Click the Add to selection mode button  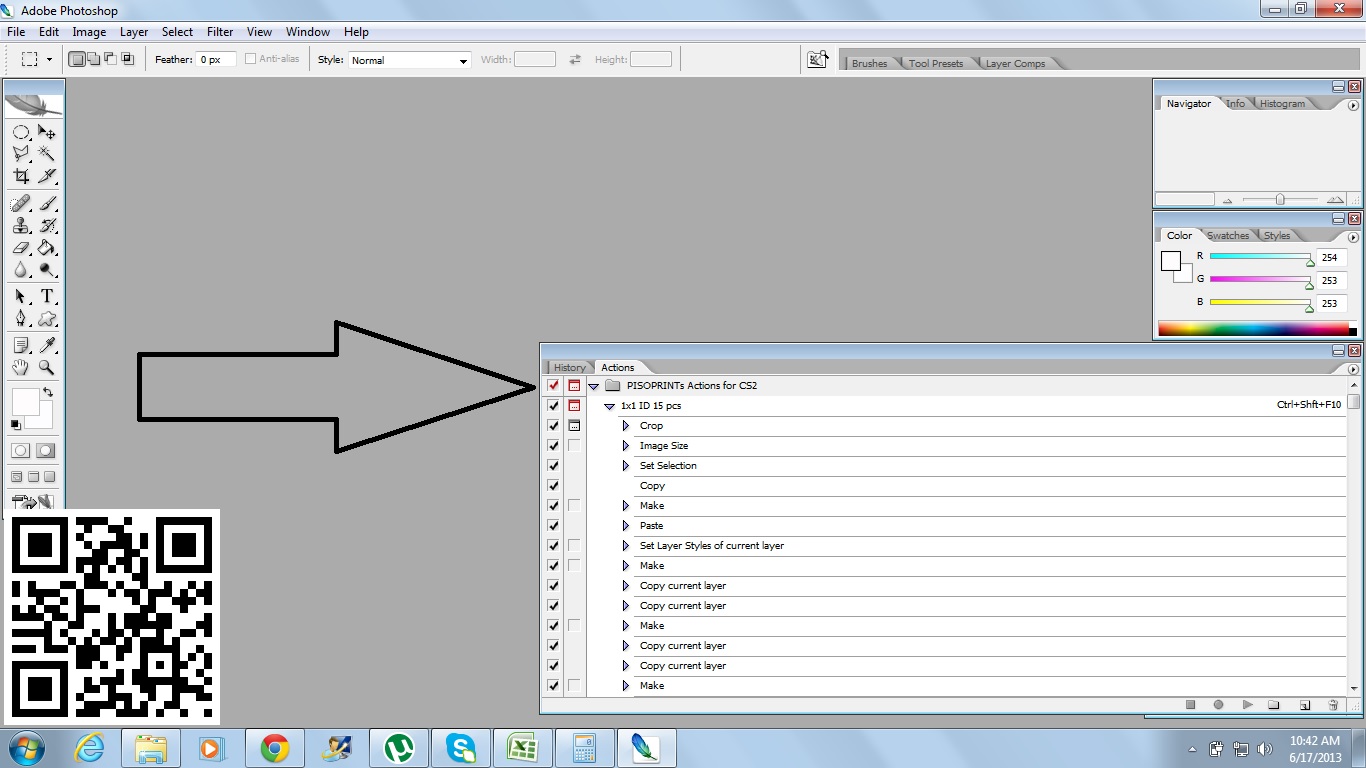coord(93,59)
